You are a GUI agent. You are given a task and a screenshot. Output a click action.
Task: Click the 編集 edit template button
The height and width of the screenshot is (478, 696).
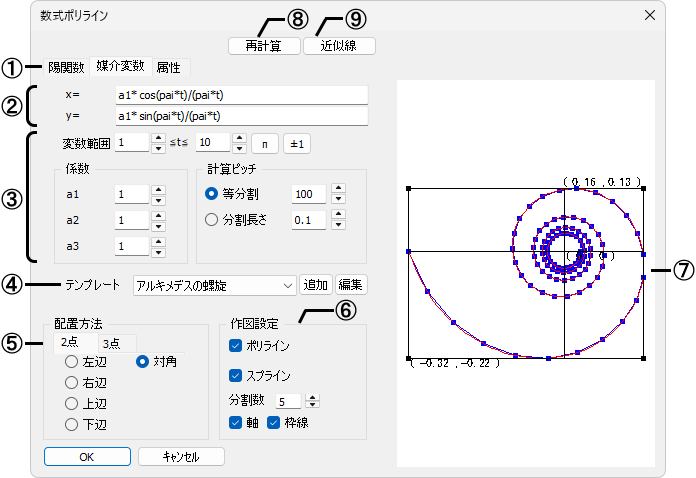pyautogui.click(x=351, y=285)
